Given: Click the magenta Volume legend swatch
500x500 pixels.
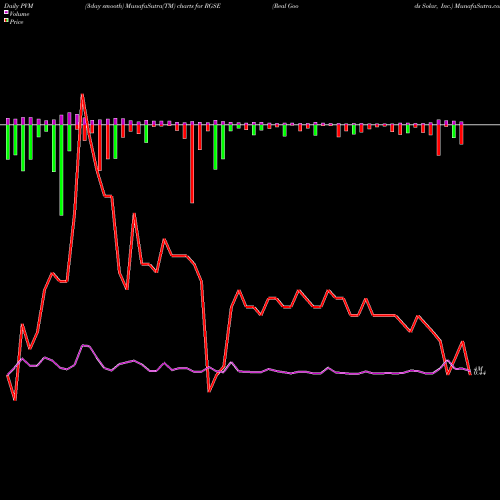Looking at the screenshot, I should click(6, 12).
